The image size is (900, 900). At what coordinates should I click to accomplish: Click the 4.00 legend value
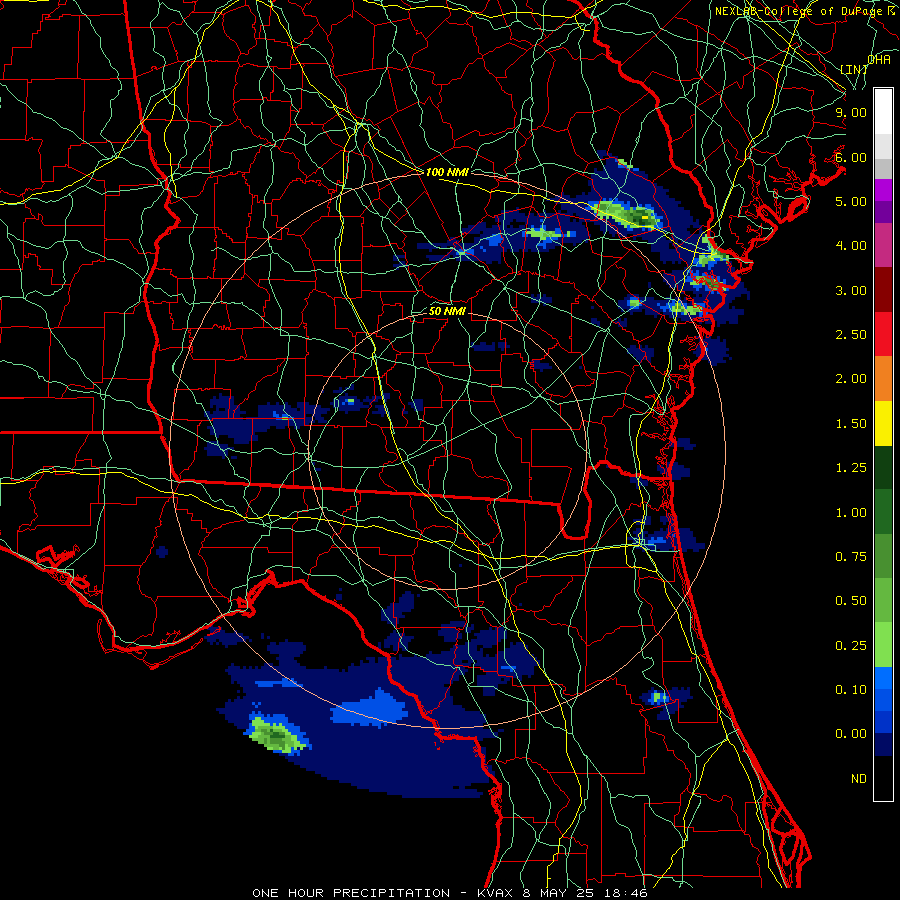[851, 246]
